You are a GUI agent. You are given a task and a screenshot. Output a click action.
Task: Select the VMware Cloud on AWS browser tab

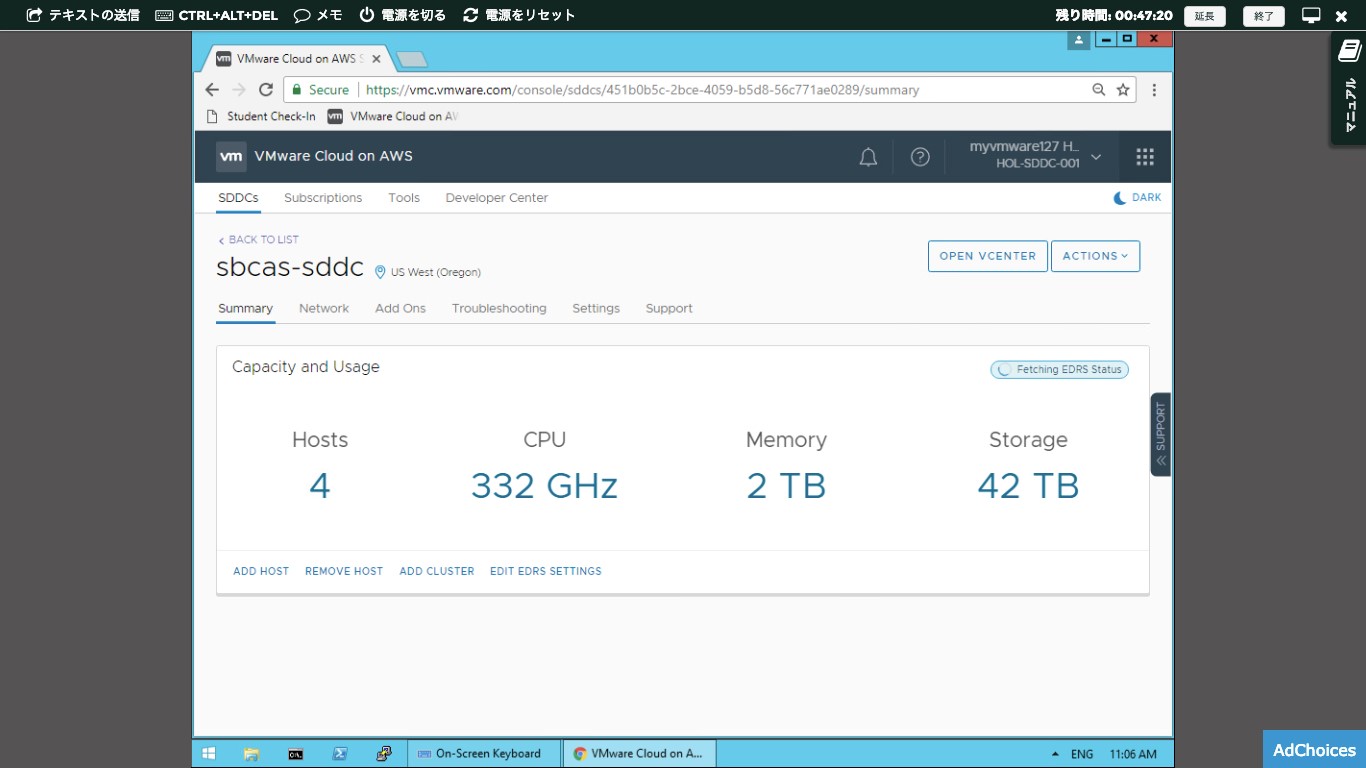296,59
